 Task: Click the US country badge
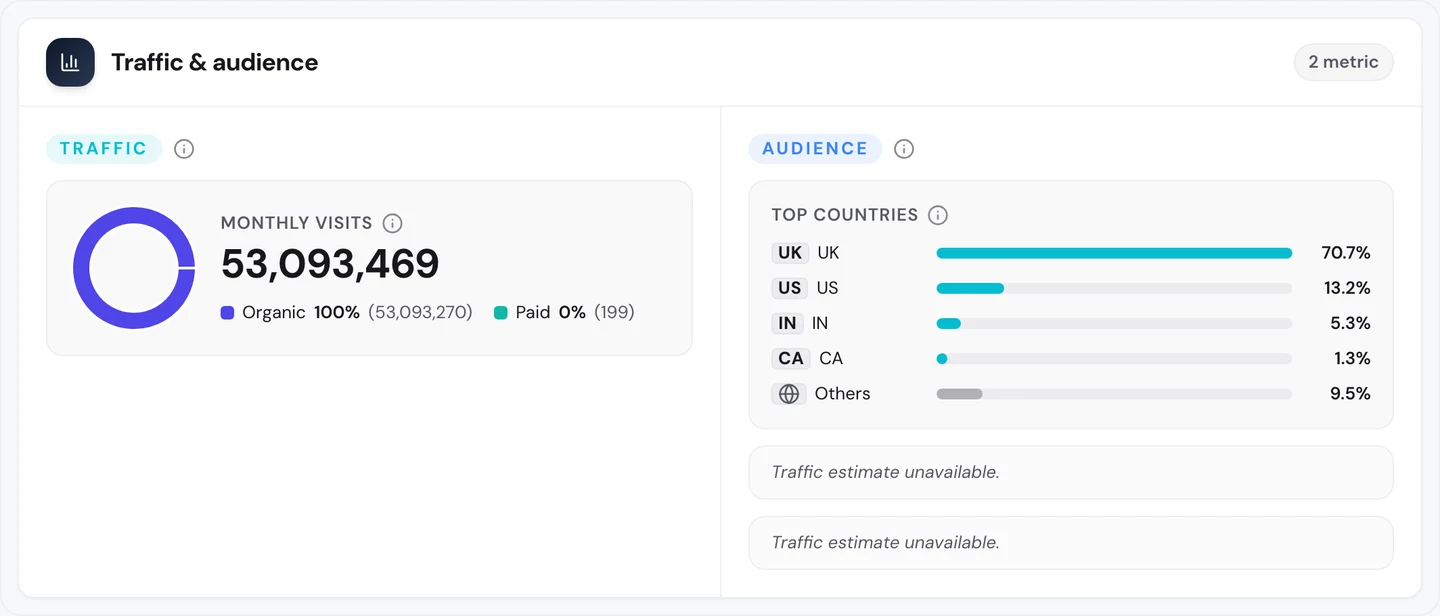(x=790, y=288)
